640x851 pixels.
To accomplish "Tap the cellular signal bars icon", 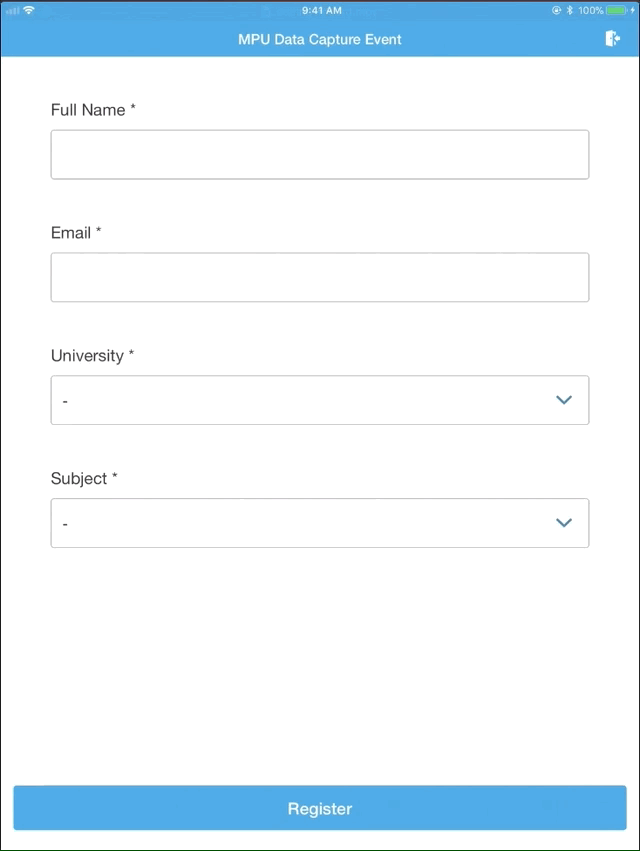I will (x=12, y=11).
